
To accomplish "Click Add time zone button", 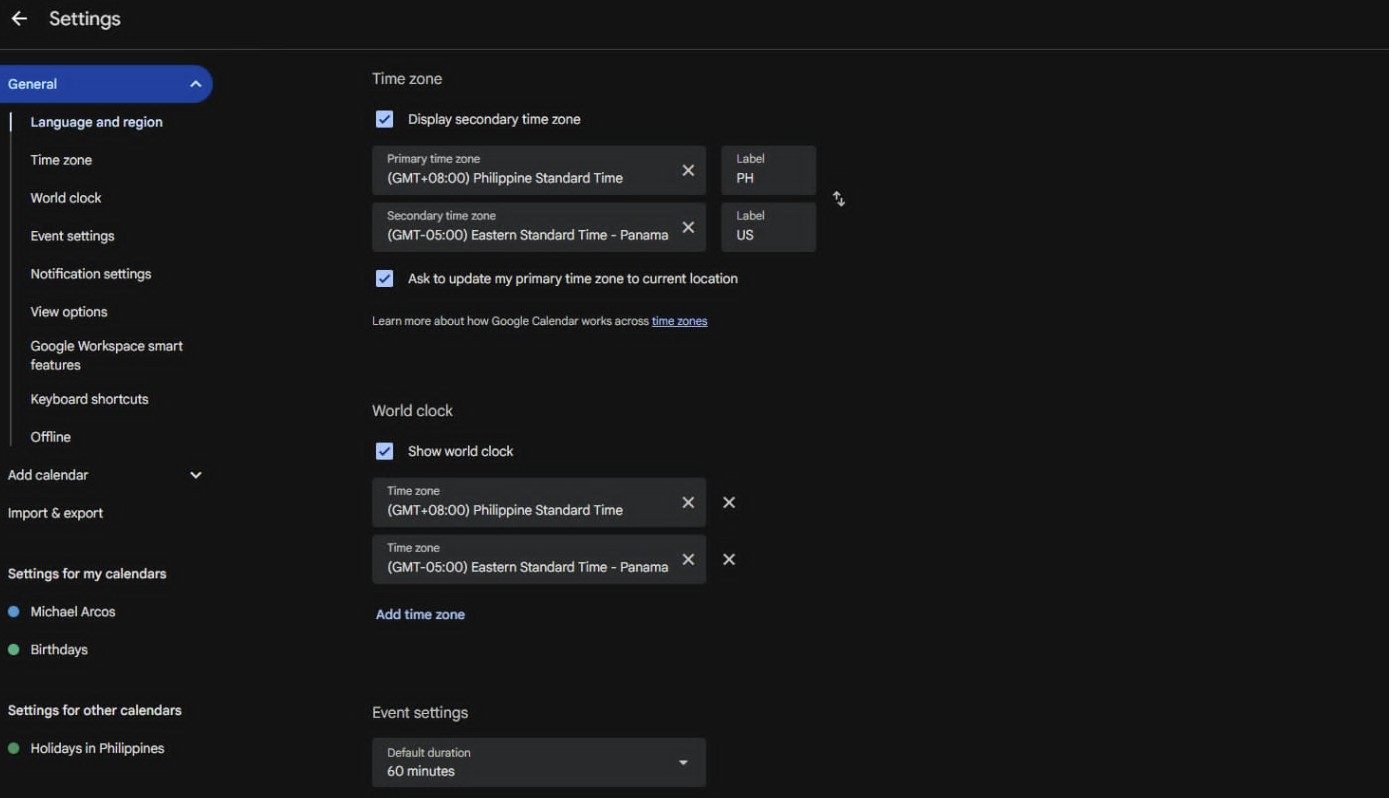I will [420, 614].
